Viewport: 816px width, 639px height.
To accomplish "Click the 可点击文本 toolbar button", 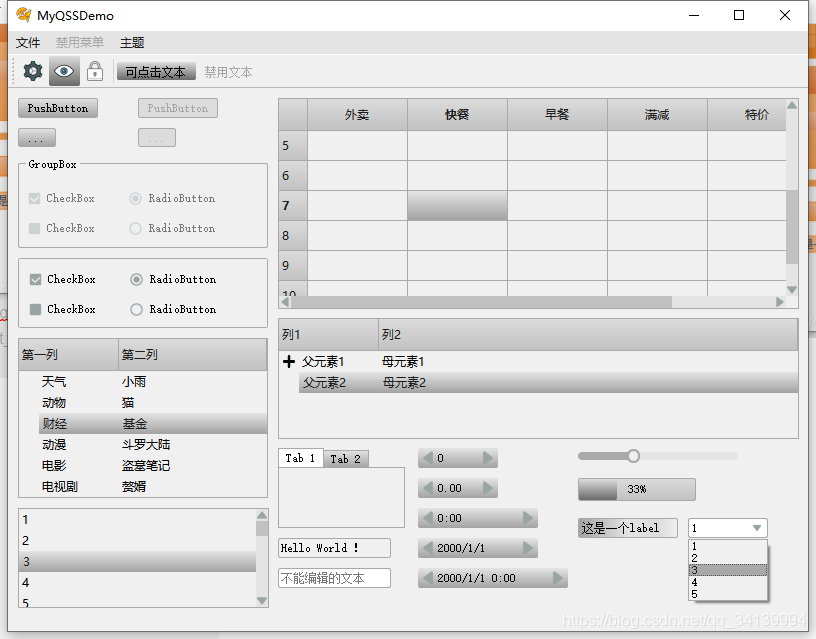I will click(x=156, y=71).
